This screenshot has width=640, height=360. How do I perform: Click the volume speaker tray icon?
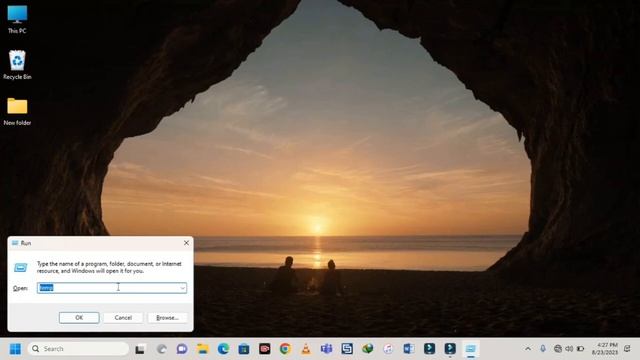tap(569, 349)
